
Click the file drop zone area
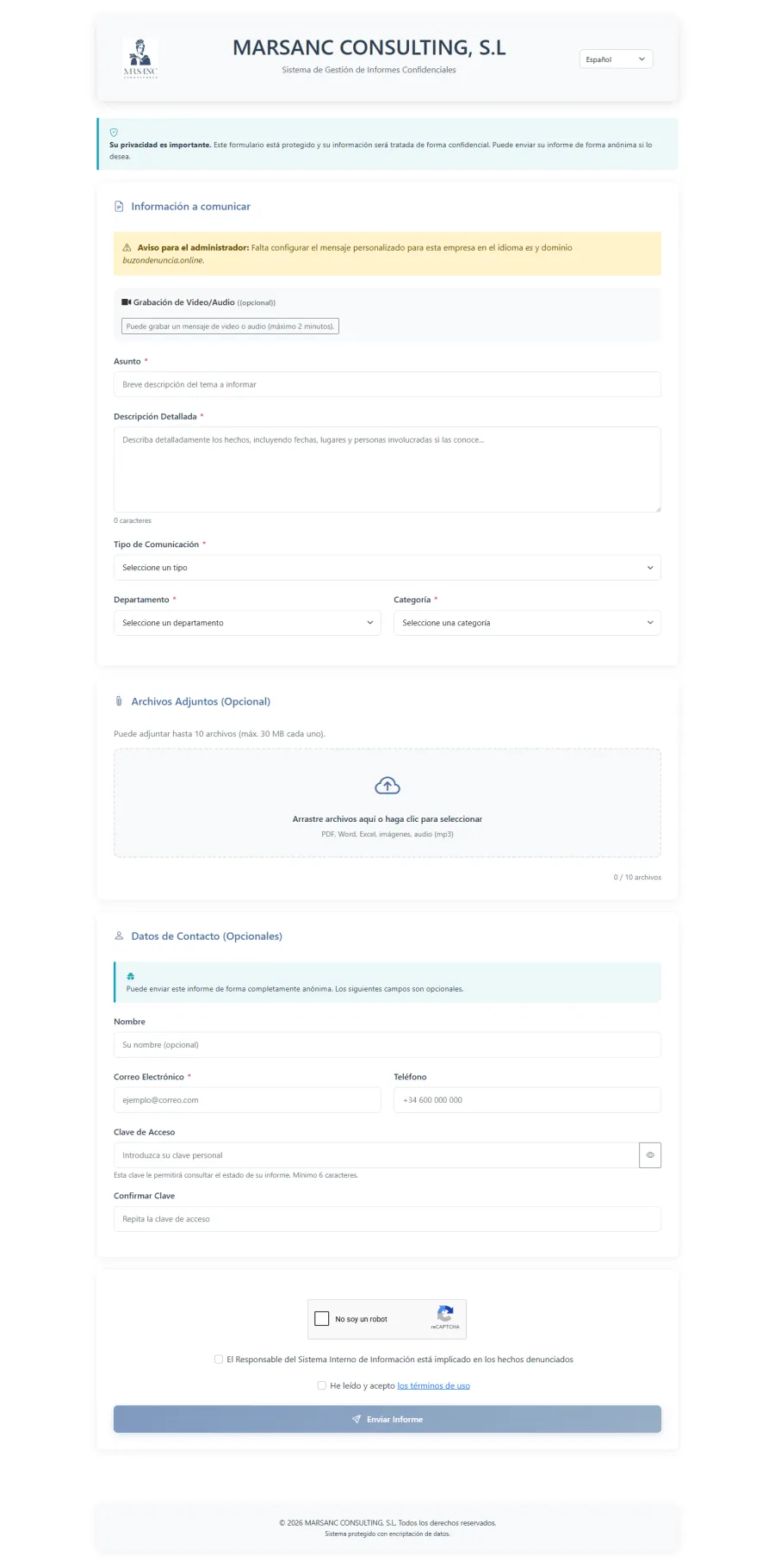click(x=387, y=803)
